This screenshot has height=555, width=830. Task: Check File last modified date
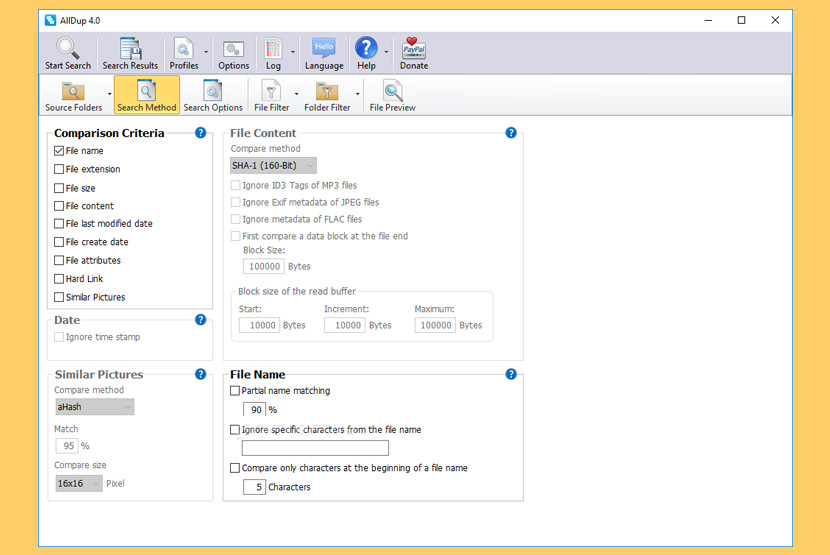[x=59, y=224]
